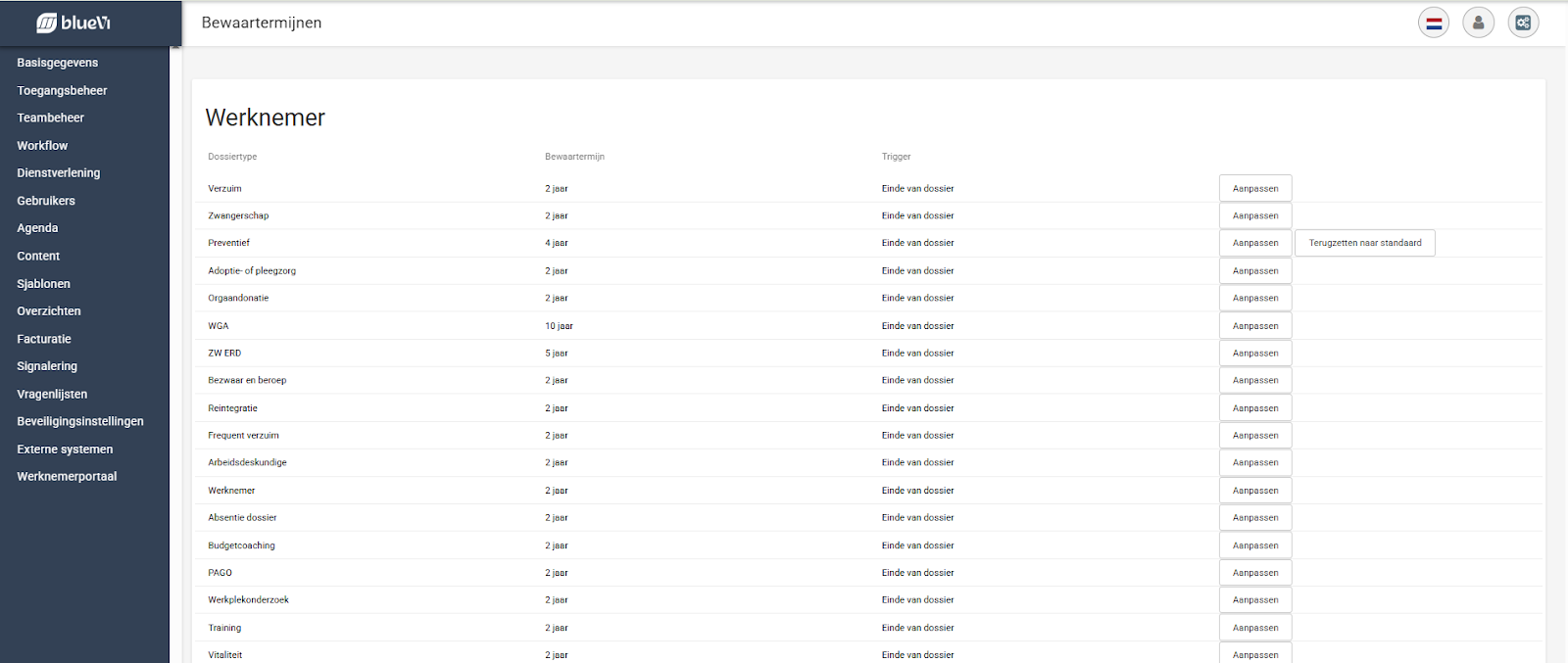This screenshot has height=663, width=1568.
Task: Click the Dutch flag language icon
Action: point(1433,23)
